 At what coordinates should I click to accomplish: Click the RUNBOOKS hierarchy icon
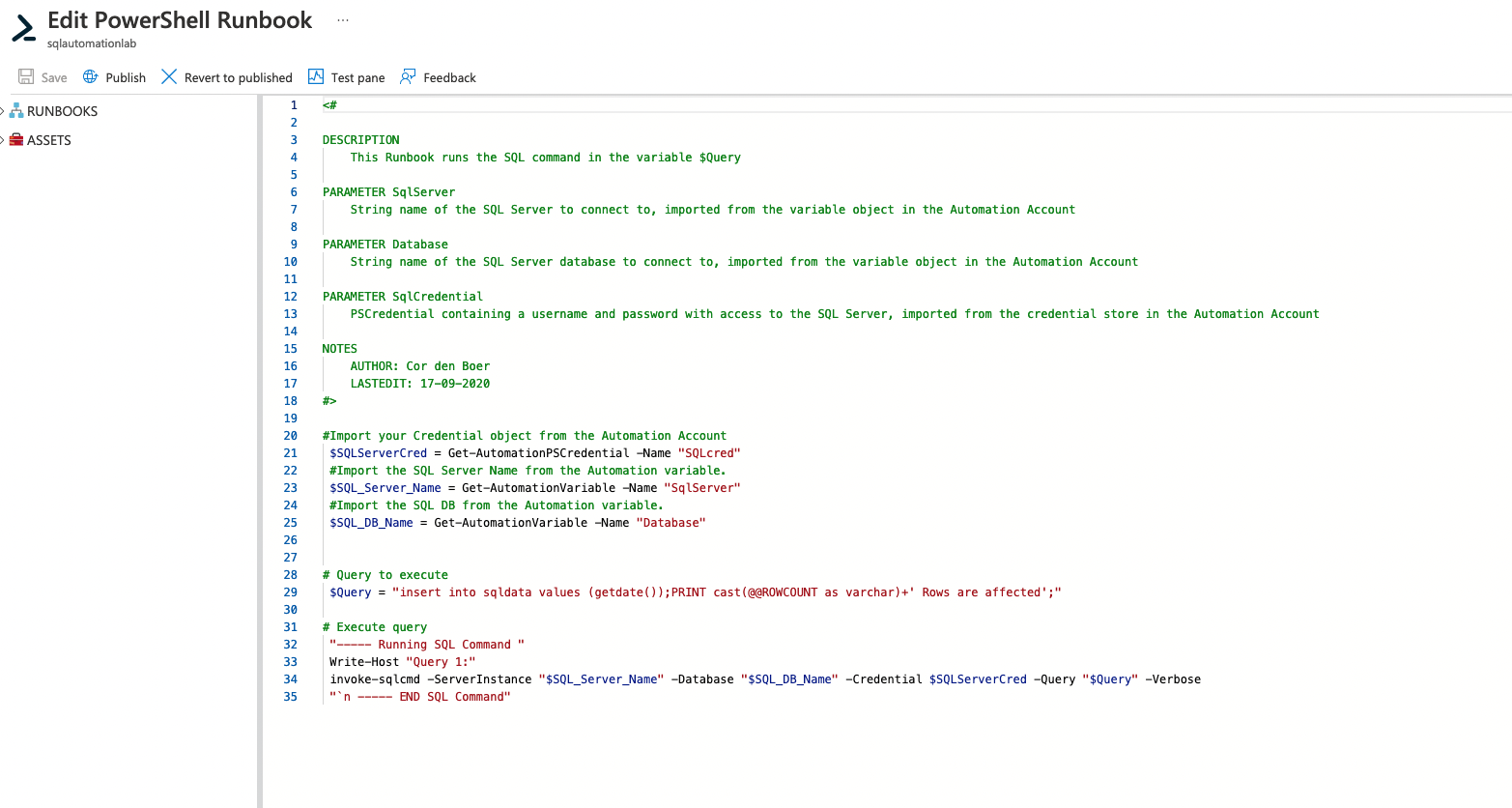click(x=16, y=111)
